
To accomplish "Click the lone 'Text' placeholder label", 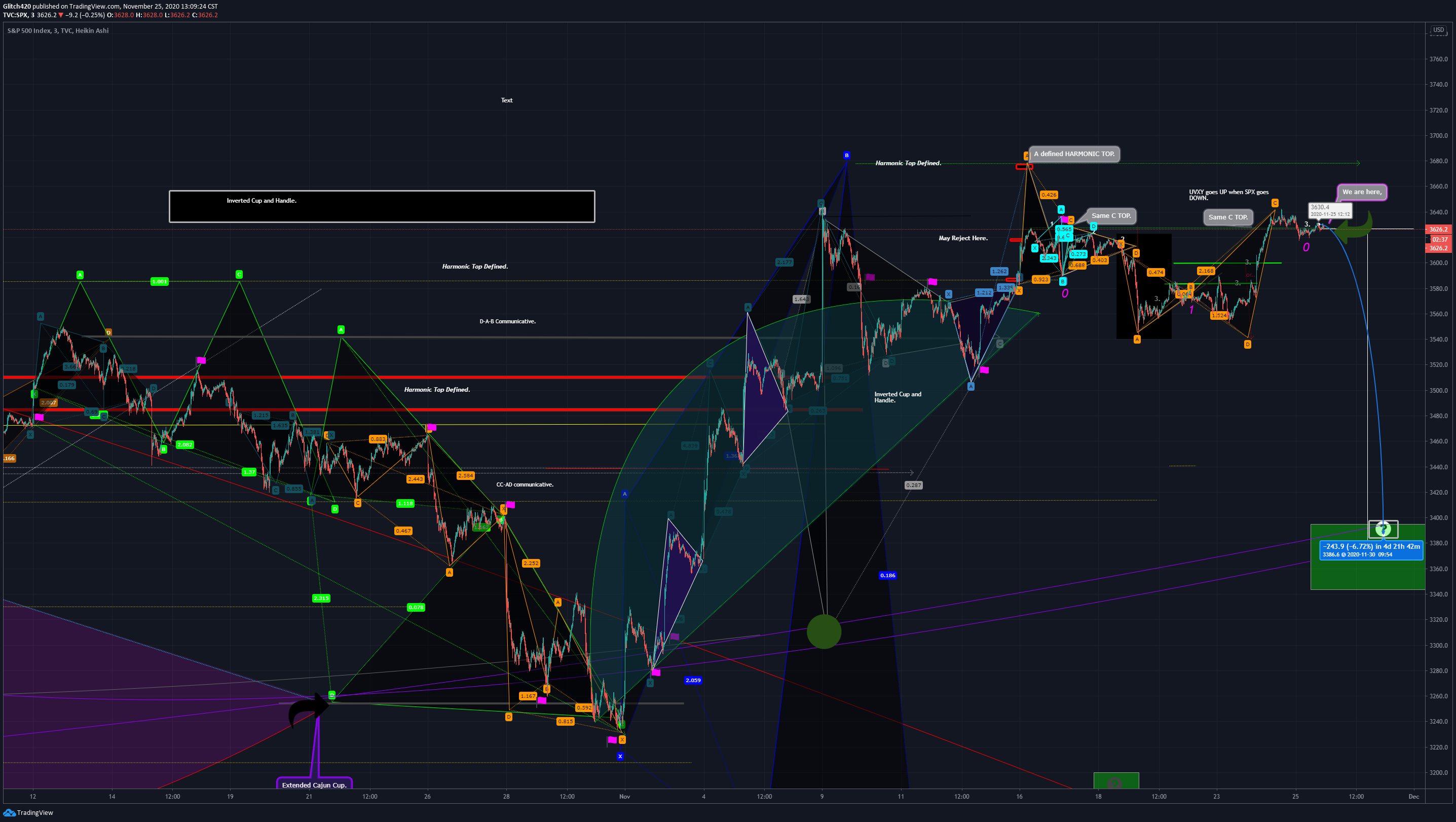I will click(506, 100).
